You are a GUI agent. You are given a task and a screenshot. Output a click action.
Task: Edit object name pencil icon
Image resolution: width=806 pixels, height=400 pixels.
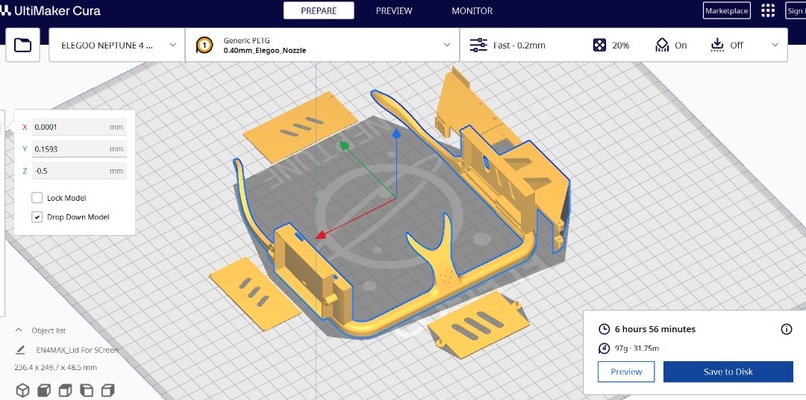(20, 350)
